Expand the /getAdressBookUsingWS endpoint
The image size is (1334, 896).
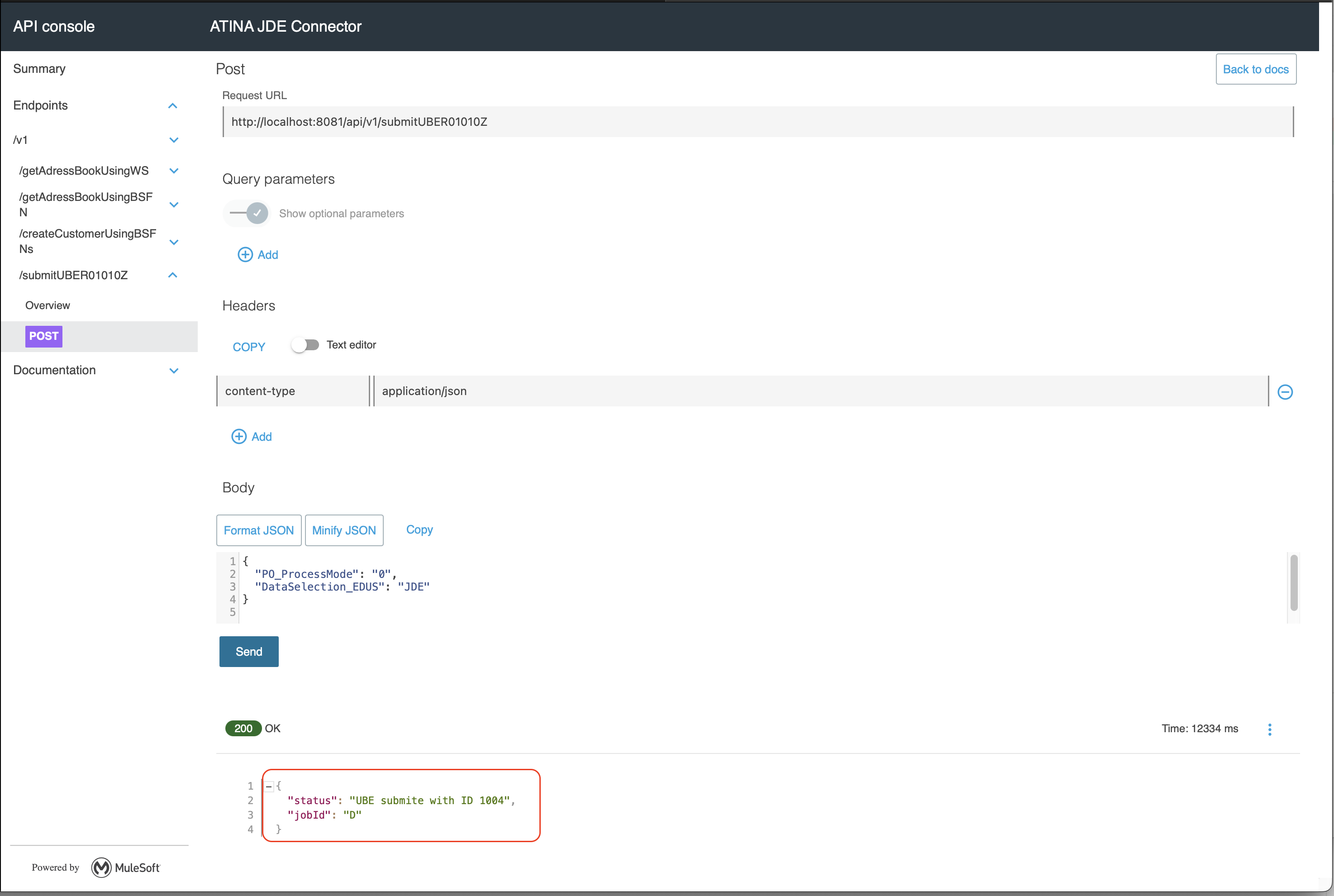coord(174,171)
